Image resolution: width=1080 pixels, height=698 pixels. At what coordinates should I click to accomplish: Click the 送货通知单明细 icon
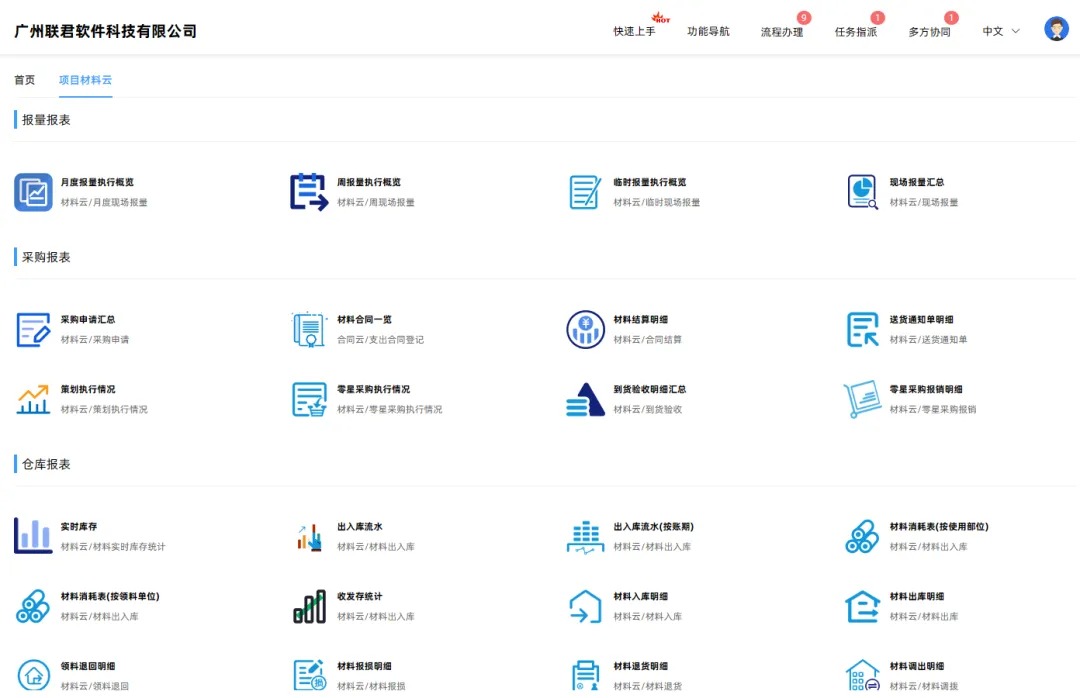[861, 329]
